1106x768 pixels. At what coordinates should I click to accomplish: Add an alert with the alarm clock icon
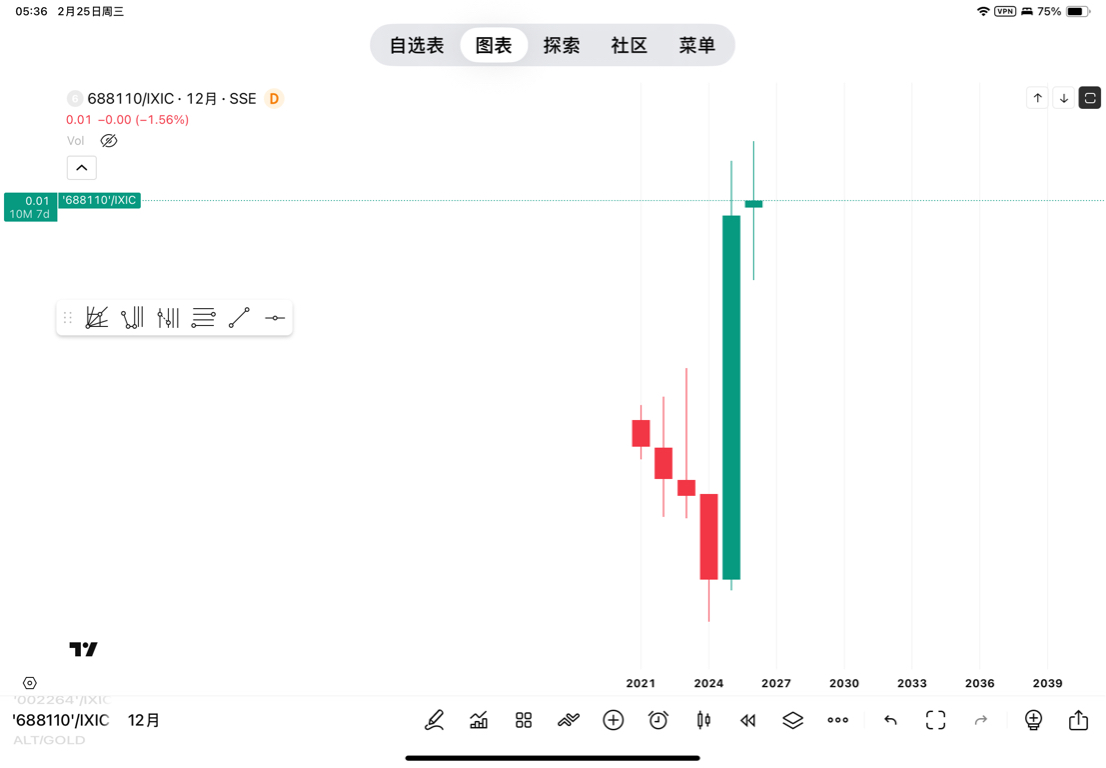(658, 720)
